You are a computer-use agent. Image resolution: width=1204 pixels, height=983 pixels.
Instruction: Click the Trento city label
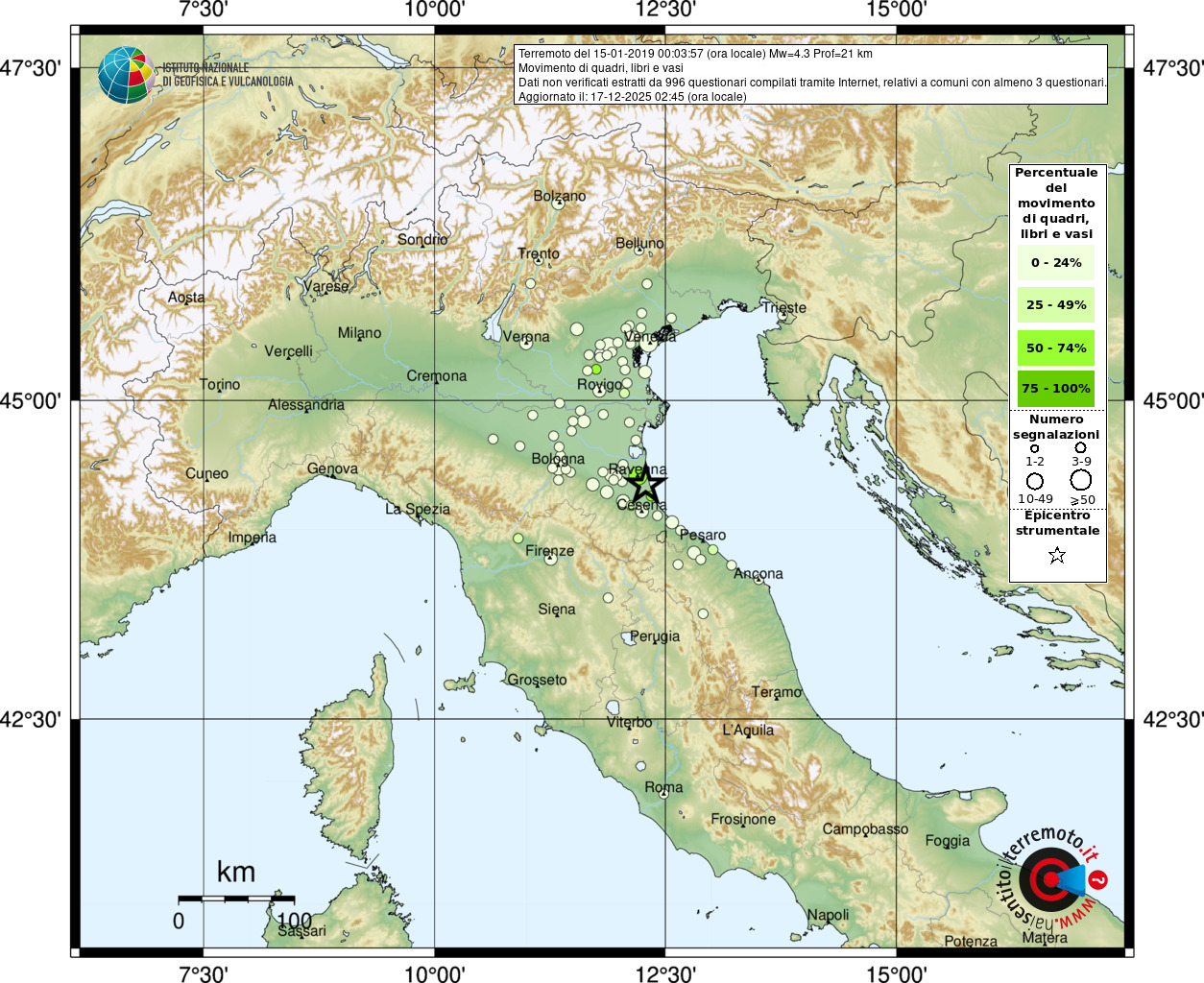539,253
